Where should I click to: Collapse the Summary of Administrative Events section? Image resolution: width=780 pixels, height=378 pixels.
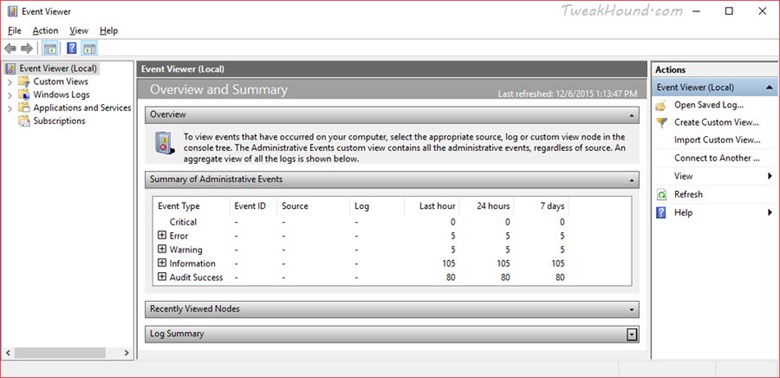pyautogui.click(x=631, y=180)
